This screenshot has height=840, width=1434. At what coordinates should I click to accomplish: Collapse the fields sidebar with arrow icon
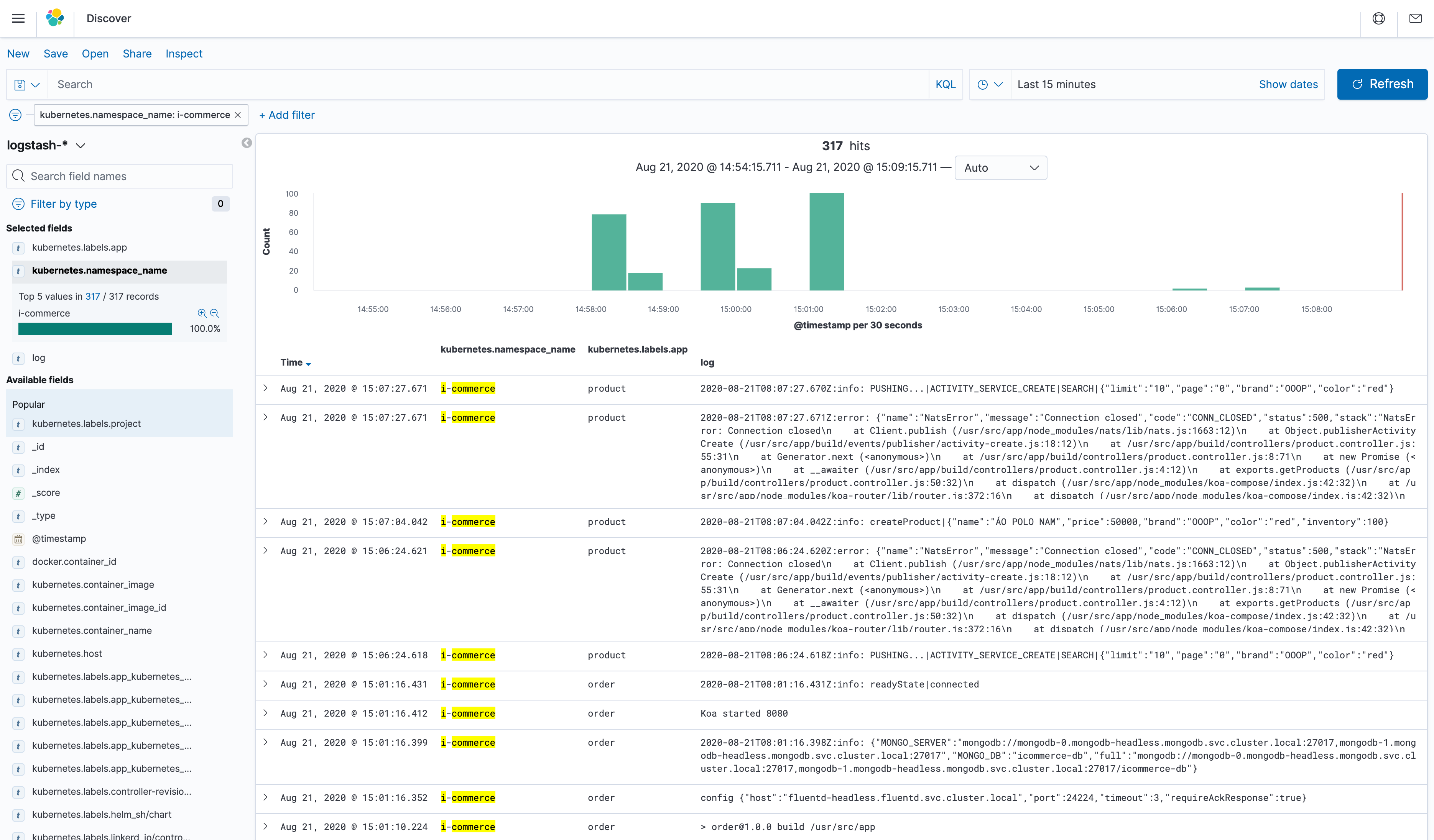[x=247, y=143]
